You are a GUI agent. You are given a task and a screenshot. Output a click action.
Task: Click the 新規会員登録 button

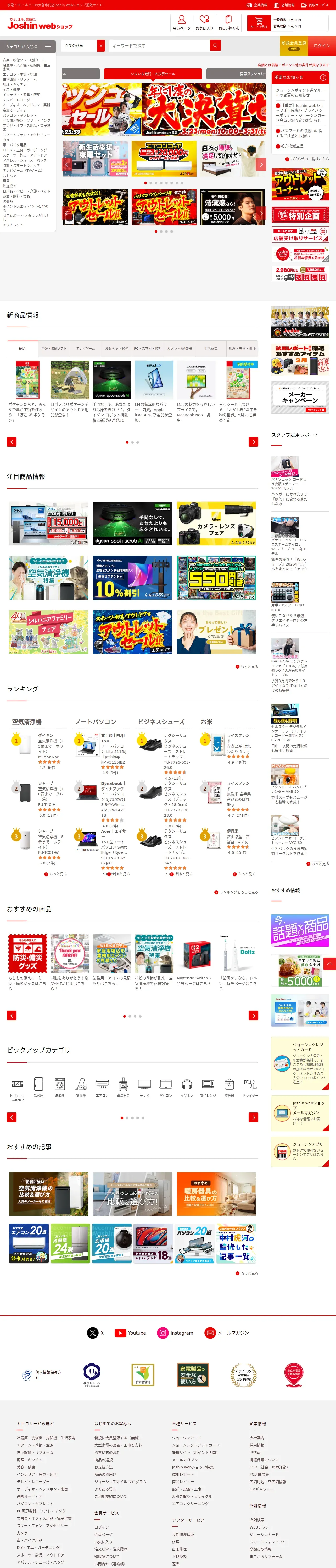[294, 46]
